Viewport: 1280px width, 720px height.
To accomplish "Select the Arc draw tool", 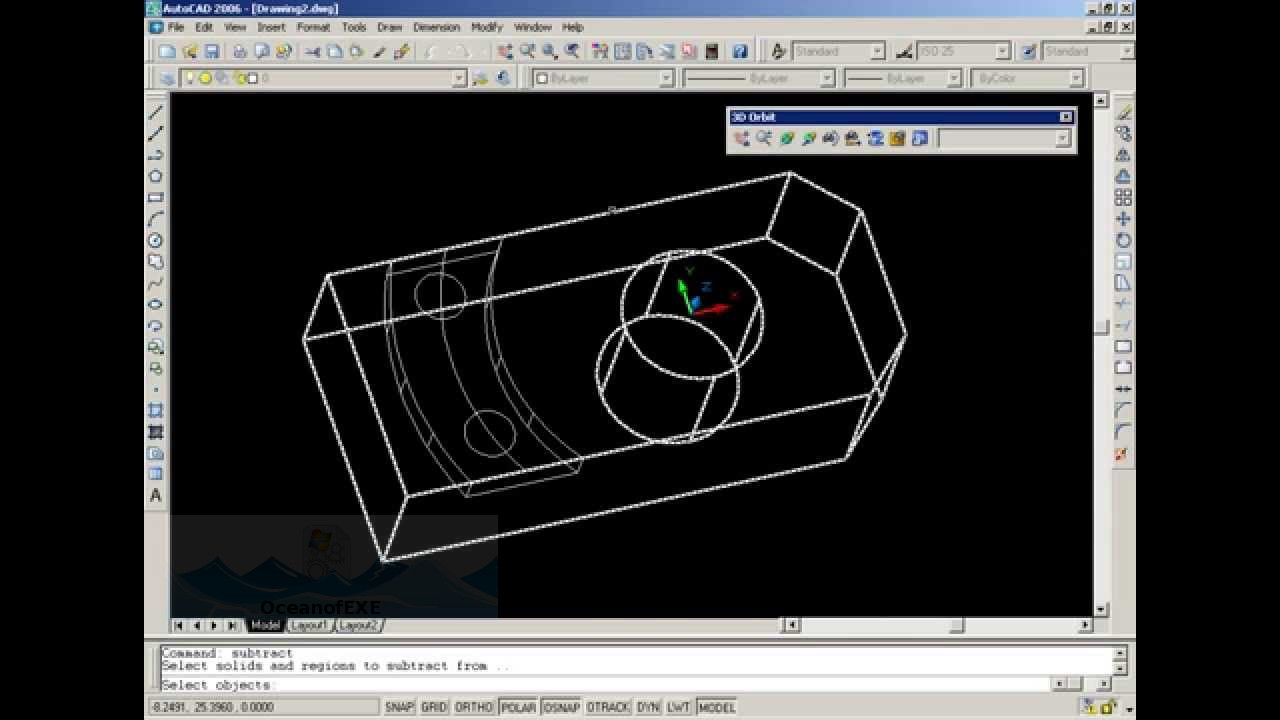I will coord(156,219).
